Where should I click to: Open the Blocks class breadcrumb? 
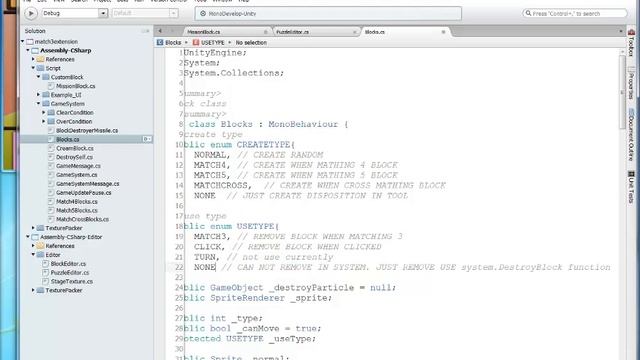(x=169, y=42)
